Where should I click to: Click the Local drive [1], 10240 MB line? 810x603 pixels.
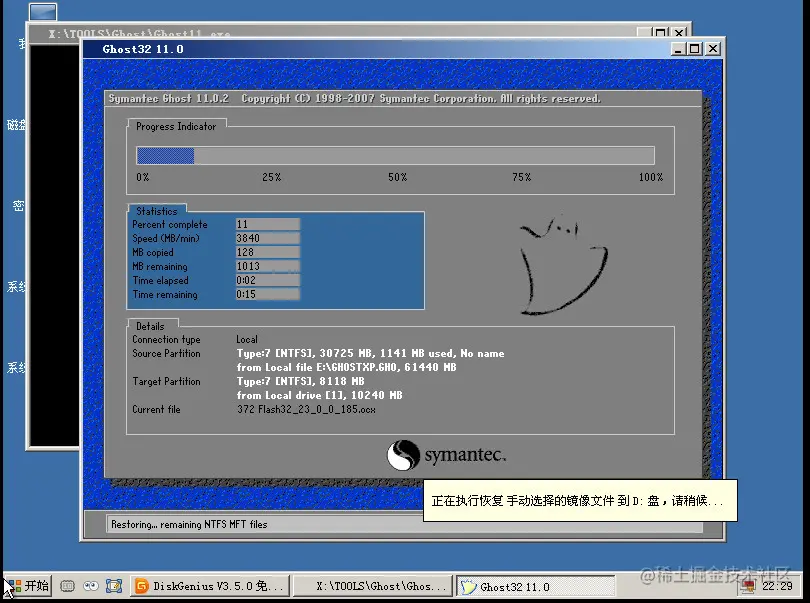319,395
